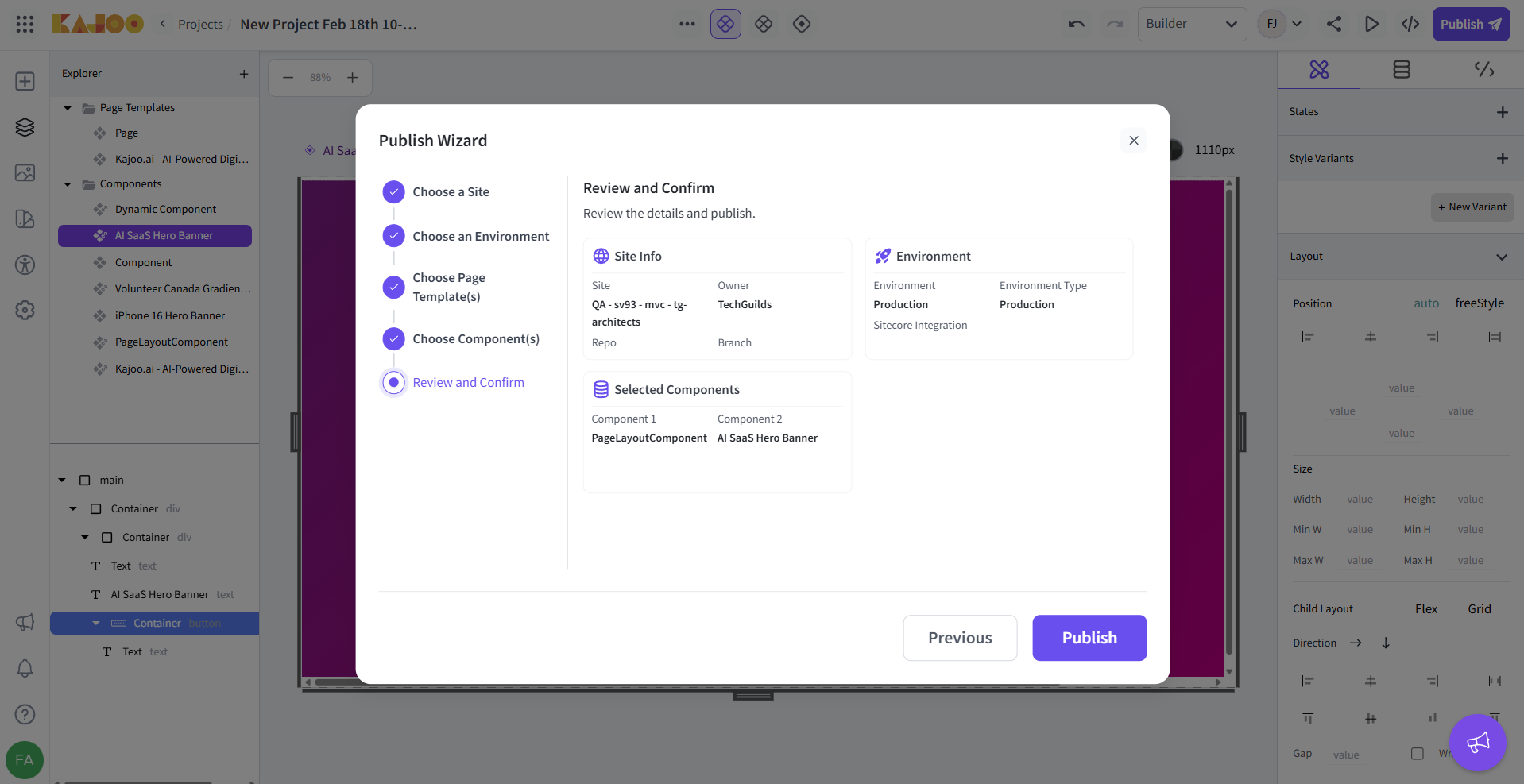The image size is (1524, 784).
Task: Open the apps grid menu icon
Action: (x=25, y=24)
